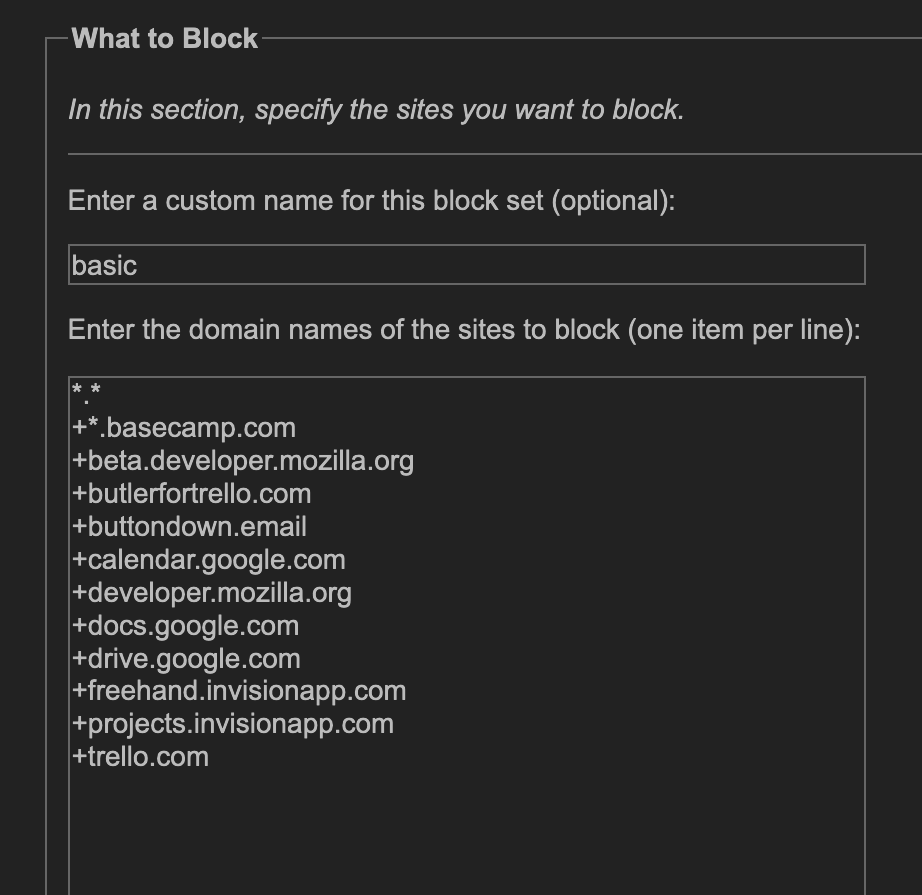Click the +butlerfortrello.com entry
The height and width of the screenshot is (895, 922).
[191, 493]
